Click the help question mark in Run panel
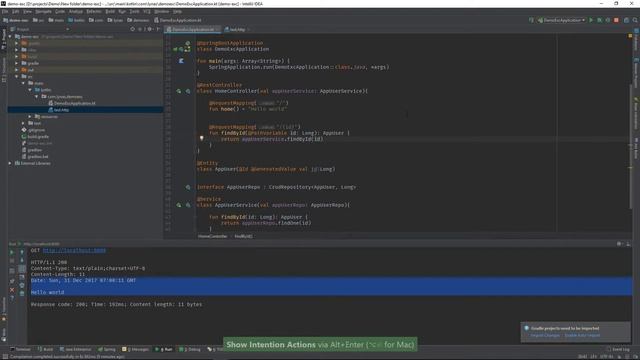The height and width of the screenshot is (360, 640). click(x=12, y=298)
